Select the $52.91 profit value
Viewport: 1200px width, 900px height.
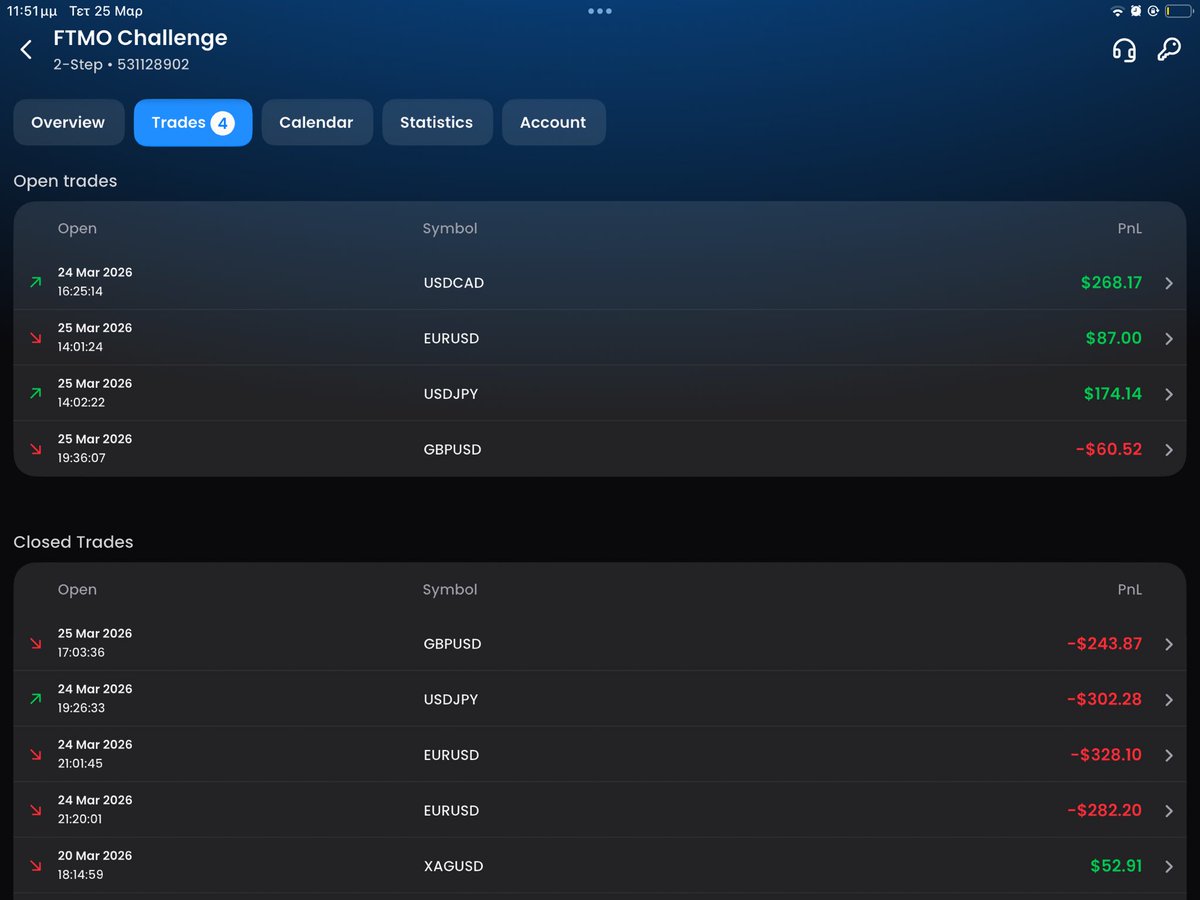point(1116,866)
